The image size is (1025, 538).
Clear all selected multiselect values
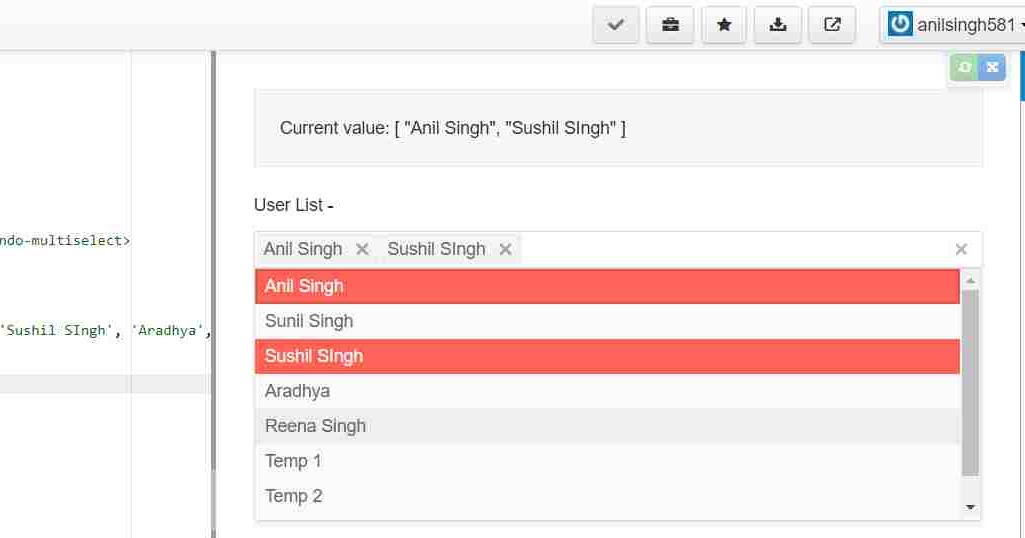coord(961,249)
